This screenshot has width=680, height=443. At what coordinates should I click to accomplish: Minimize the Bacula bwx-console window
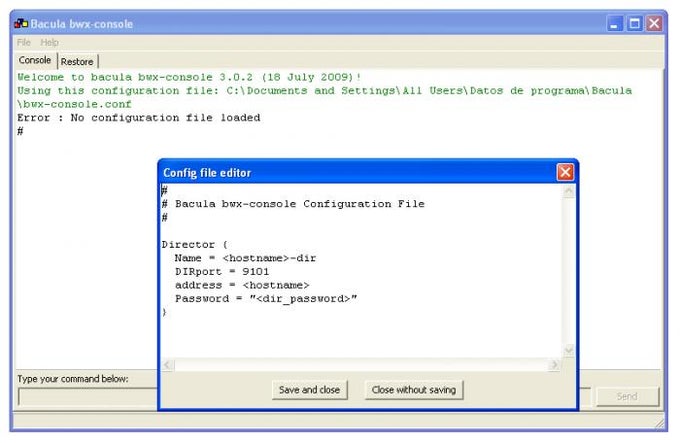614,23
